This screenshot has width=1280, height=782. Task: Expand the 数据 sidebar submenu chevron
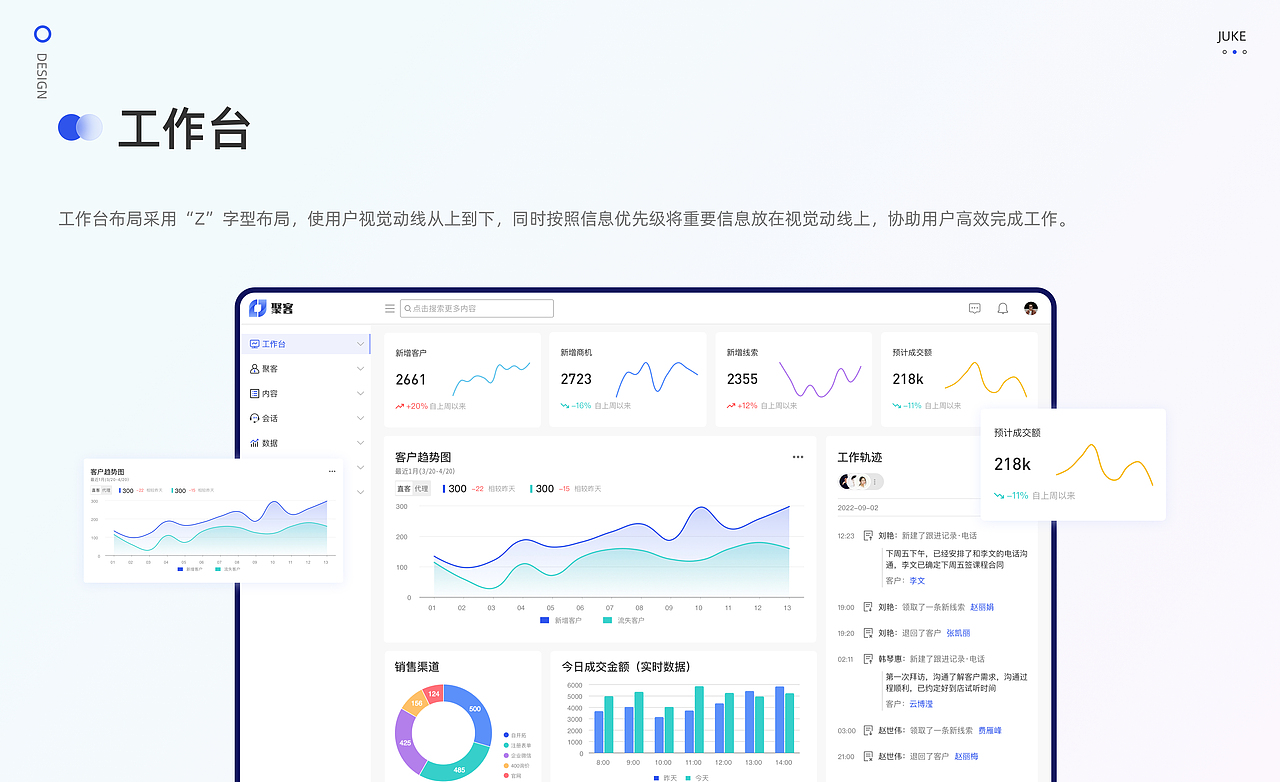tap(360, 442)
